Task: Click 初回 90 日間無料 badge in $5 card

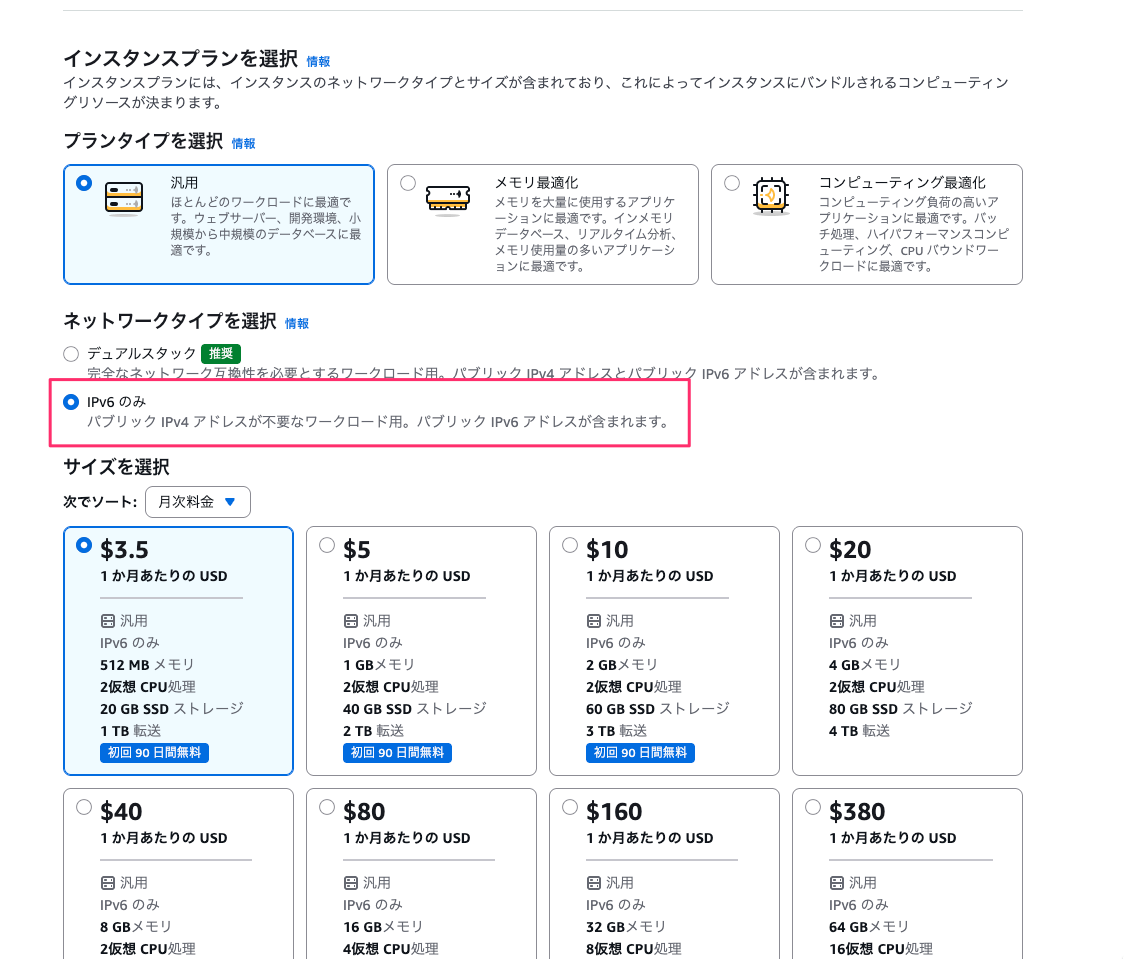Action: click(x=397, y=753)
